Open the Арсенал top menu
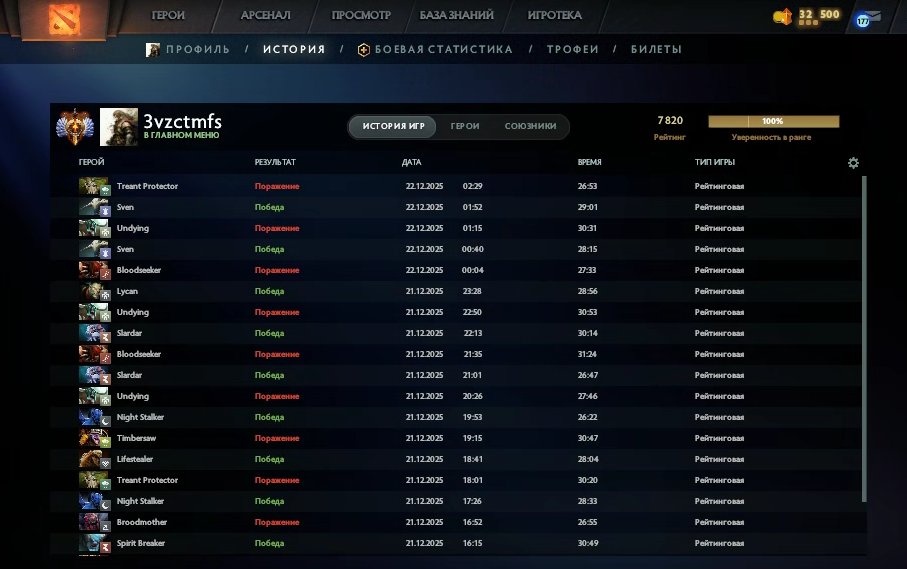The image size is (907, 569). 266,16
